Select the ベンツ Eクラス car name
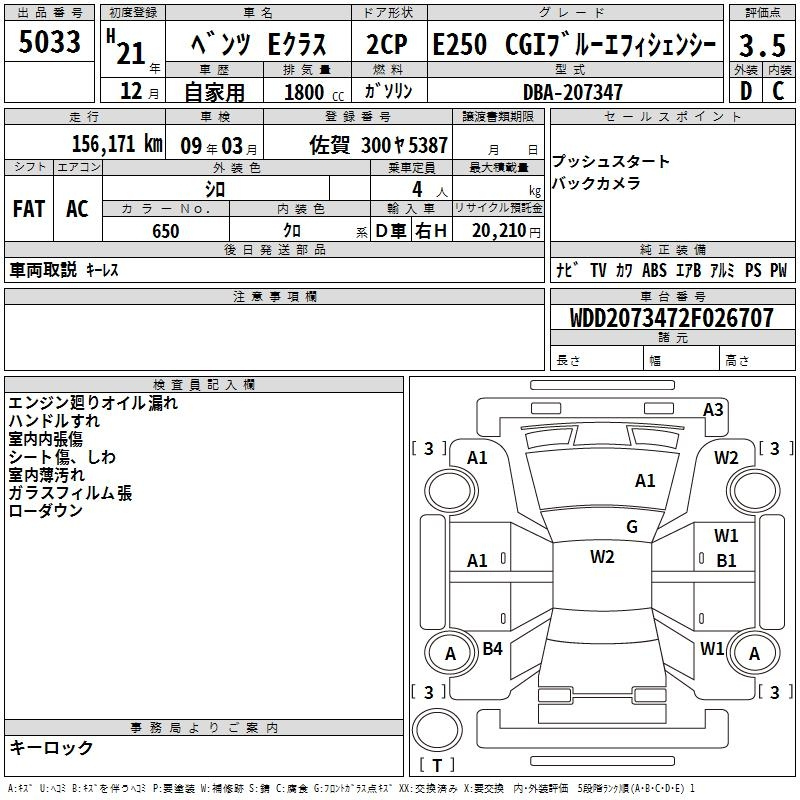Image resolution: width=800 pixels, height=800 pixels. (259, 44)
